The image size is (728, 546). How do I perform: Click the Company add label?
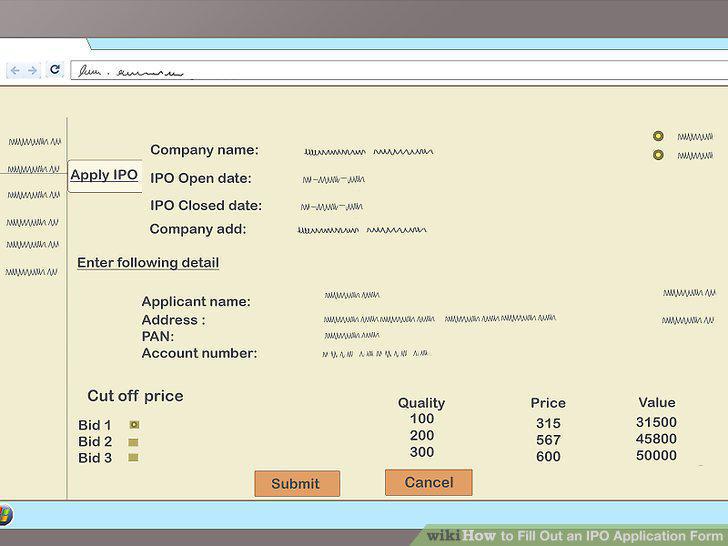(x=198, y=229)
